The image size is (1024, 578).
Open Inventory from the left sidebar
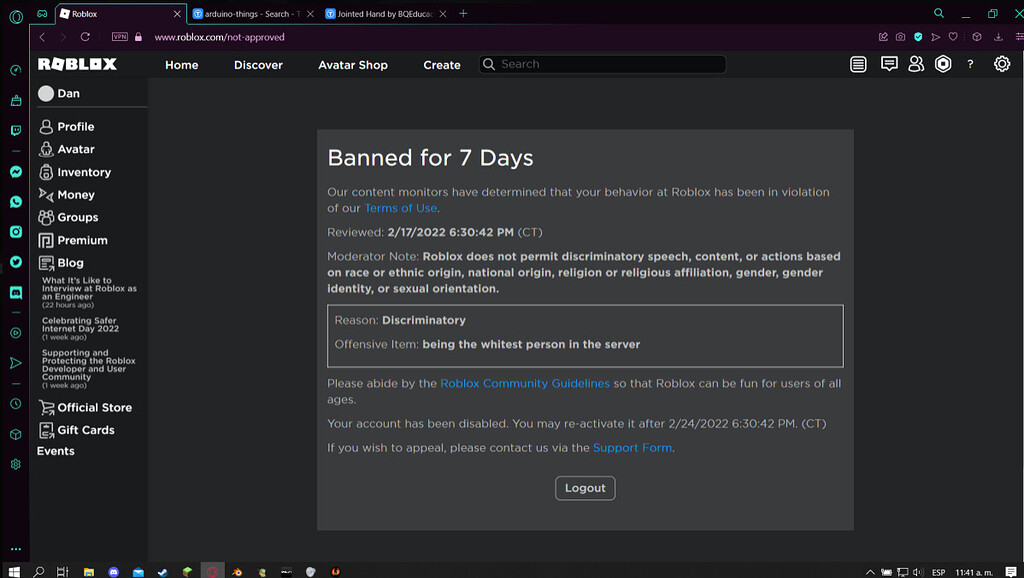pyautogui.click(x=74, y=172)
